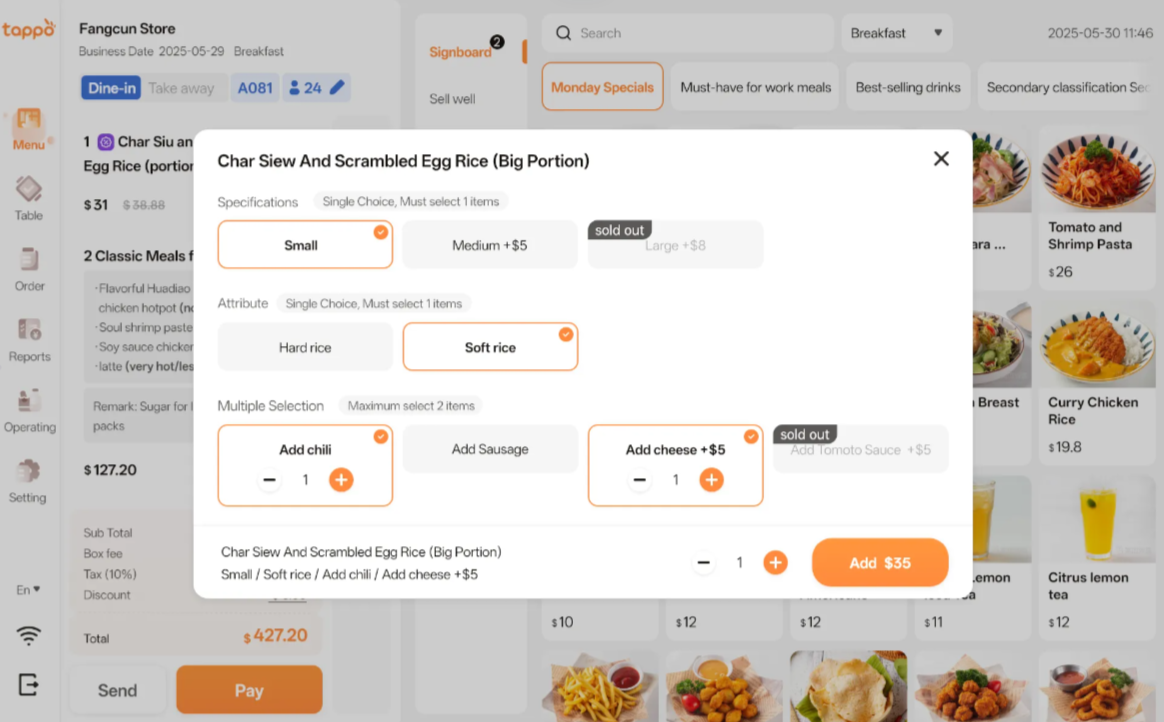This screenshot has width=1164, height=722.
Task: Open Reports from the sidebar
Action: pyautogui.click(x=29, y=339)
